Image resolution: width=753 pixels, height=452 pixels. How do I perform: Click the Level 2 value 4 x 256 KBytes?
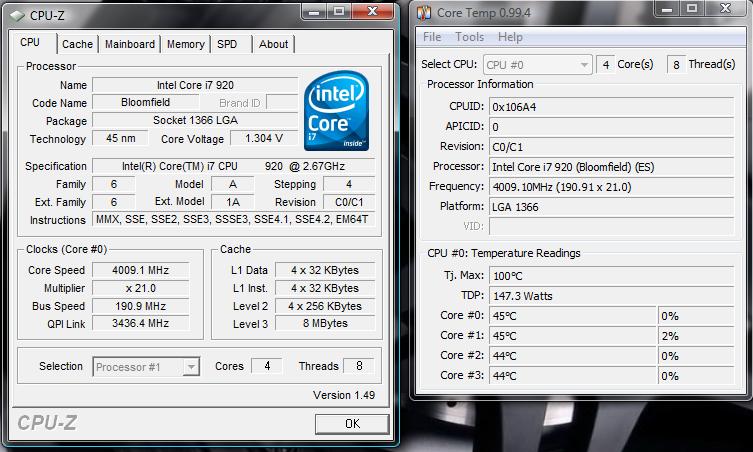pos(325,306)
